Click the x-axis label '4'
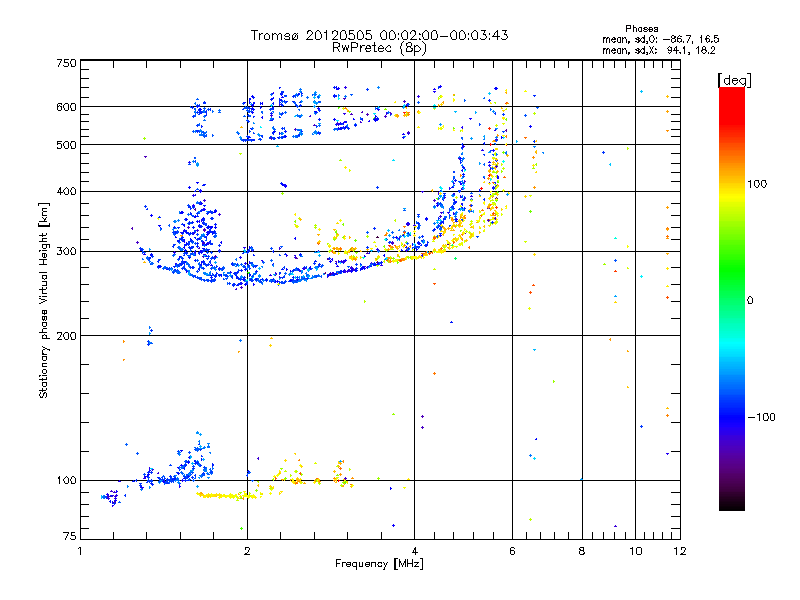The image size is (800, 600). coord(414,551)
